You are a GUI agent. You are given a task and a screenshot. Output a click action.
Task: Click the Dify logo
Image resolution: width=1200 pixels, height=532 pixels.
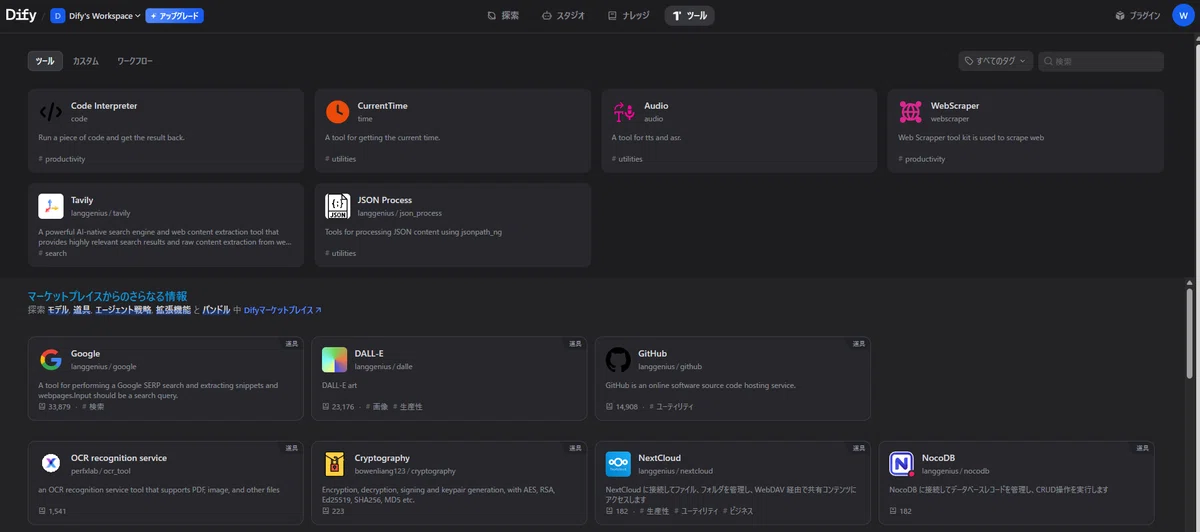tap(21, 15)
